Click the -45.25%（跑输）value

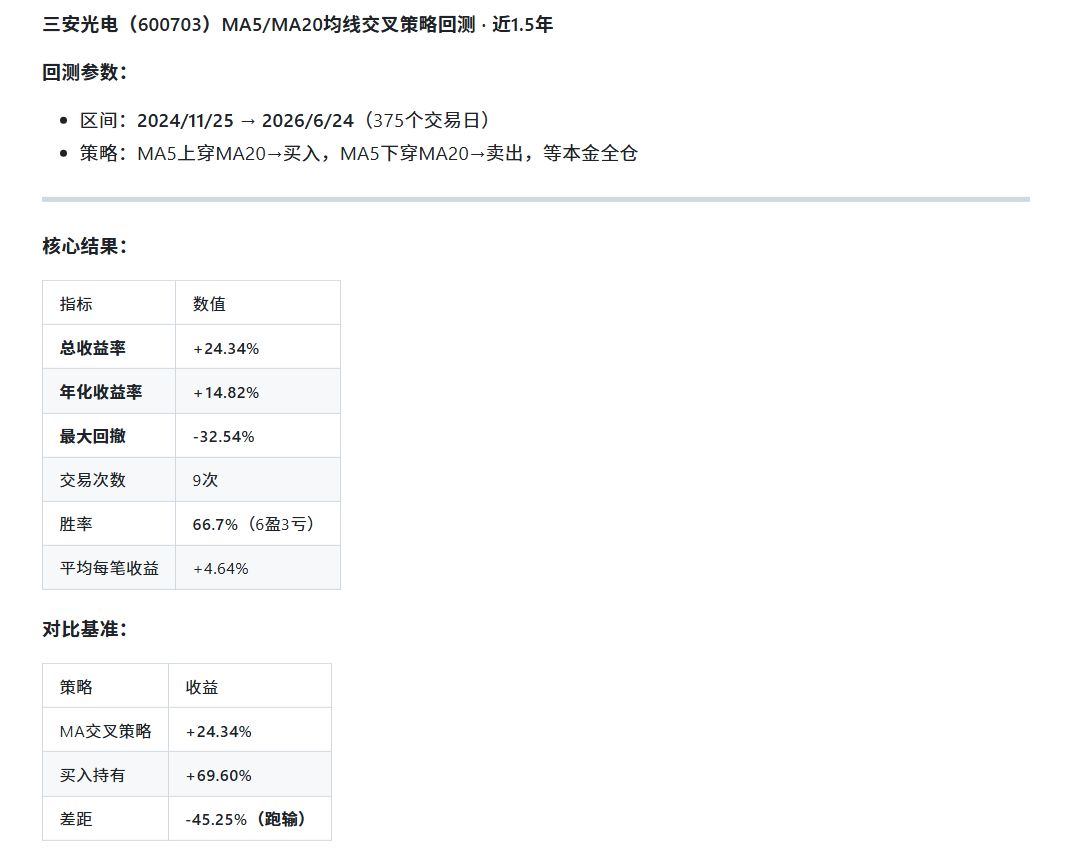point(246,819)
